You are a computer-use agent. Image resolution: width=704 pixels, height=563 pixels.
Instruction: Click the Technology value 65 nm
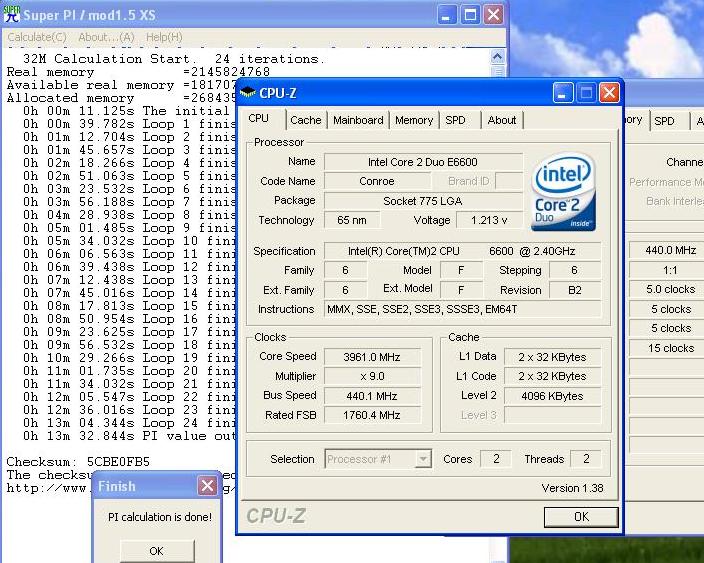coord(352,220)
